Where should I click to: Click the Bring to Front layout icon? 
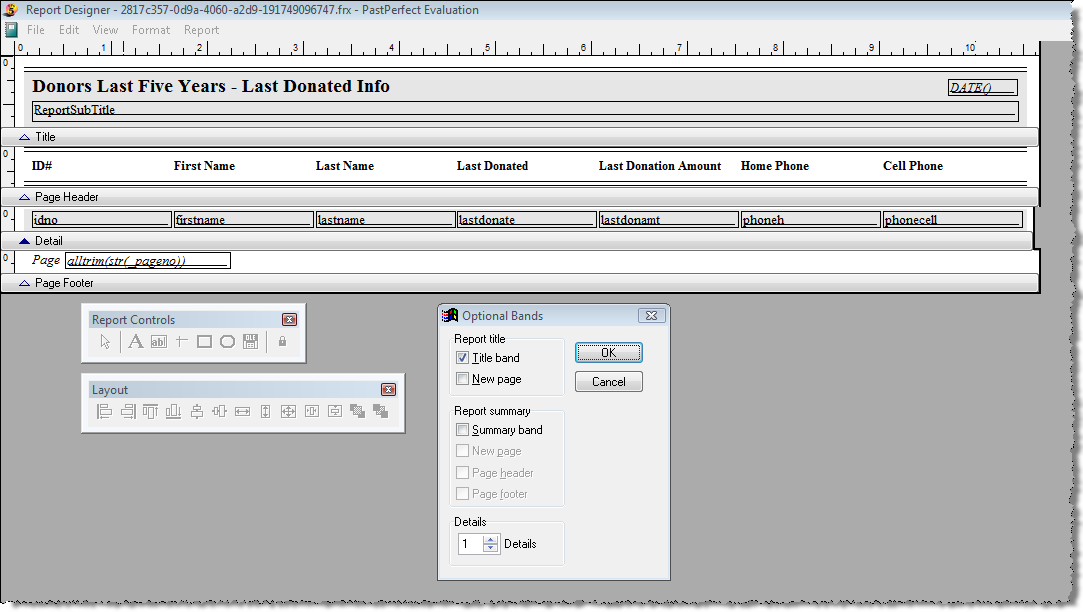357,411
